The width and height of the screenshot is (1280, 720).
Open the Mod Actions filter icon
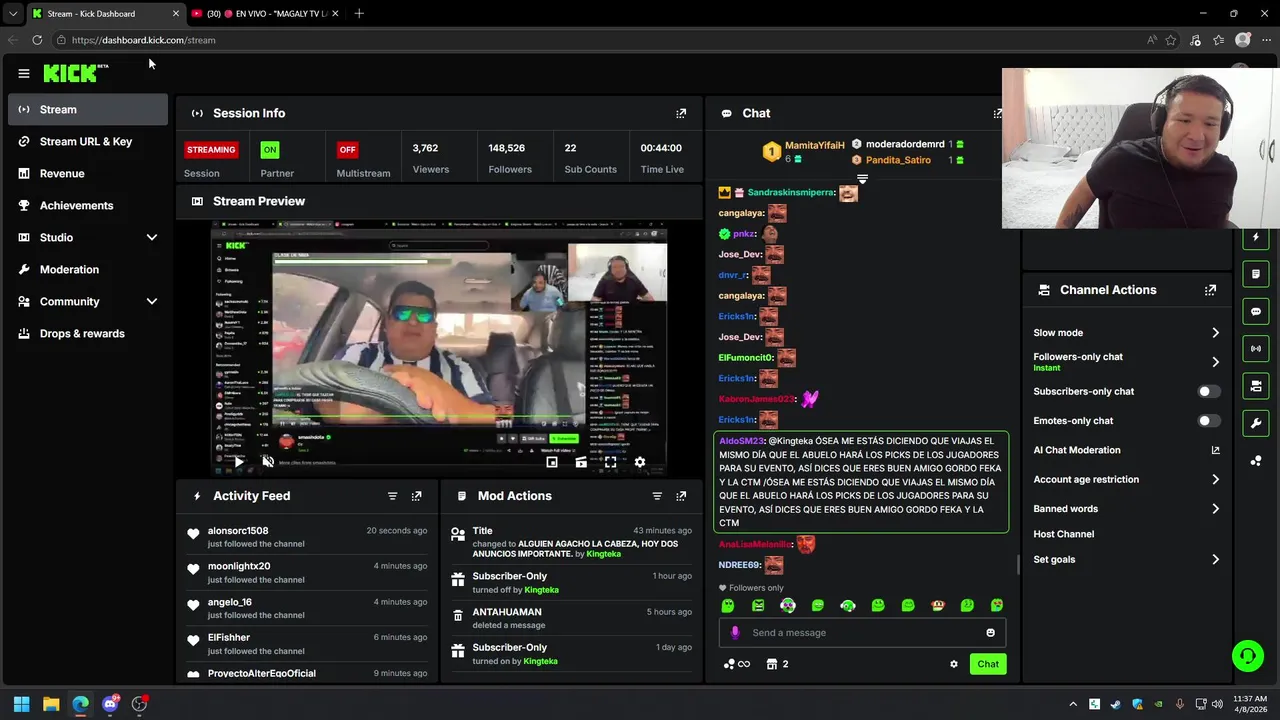657,496
